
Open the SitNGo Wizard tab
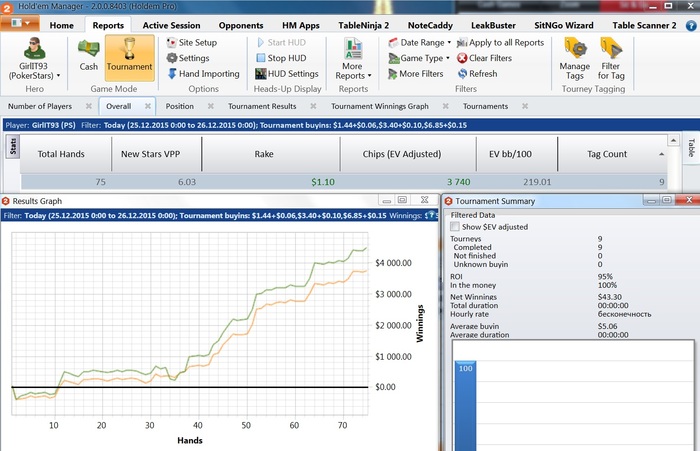coord(564,25)
